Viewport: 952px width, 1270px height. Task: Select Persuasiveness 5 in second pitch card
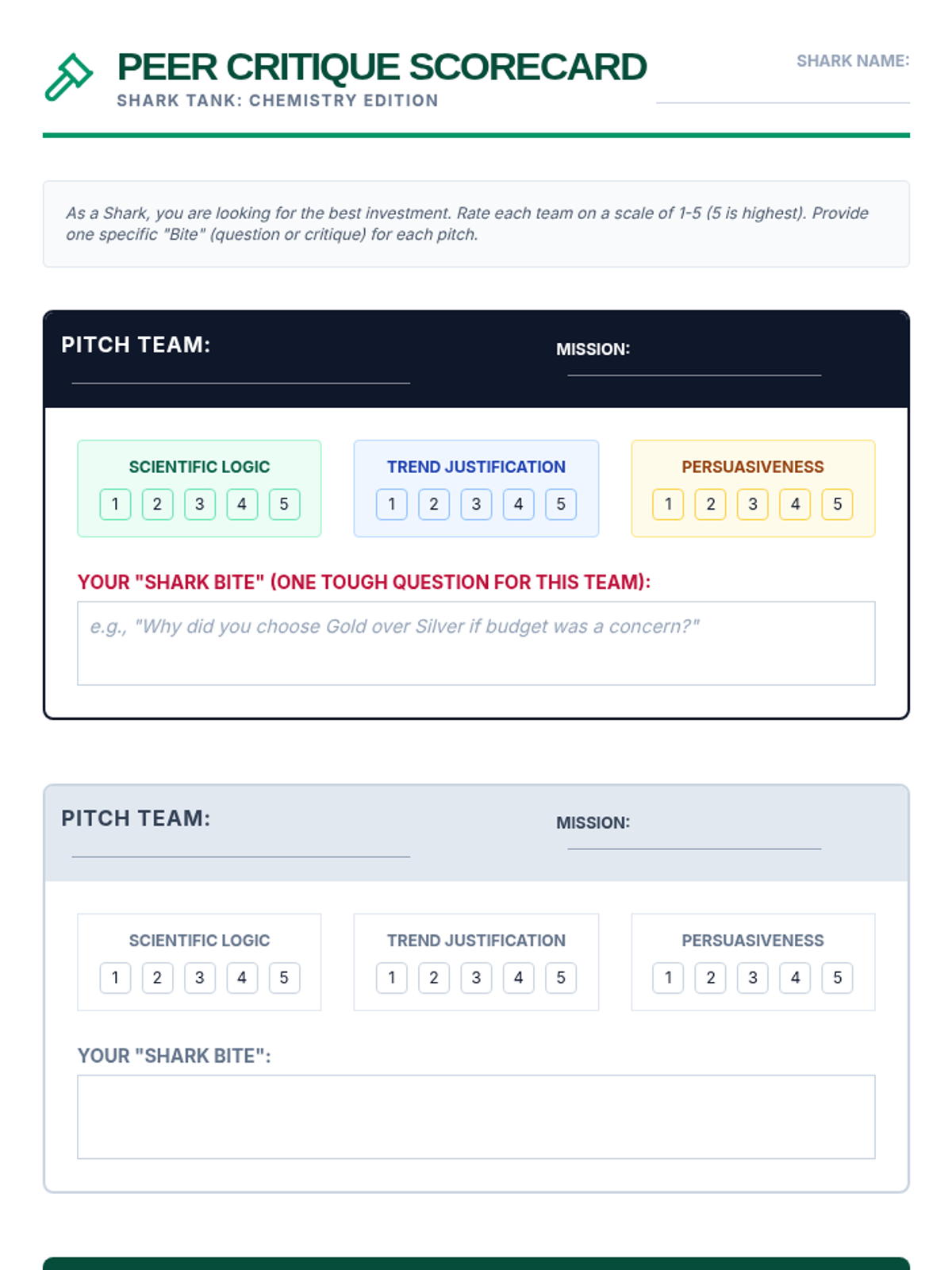837,978
